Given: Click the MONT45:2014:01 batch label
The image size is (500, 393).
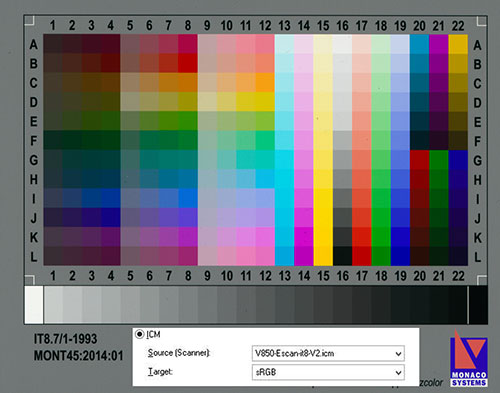Looking at the screenshot, I should tap(79, 356).
